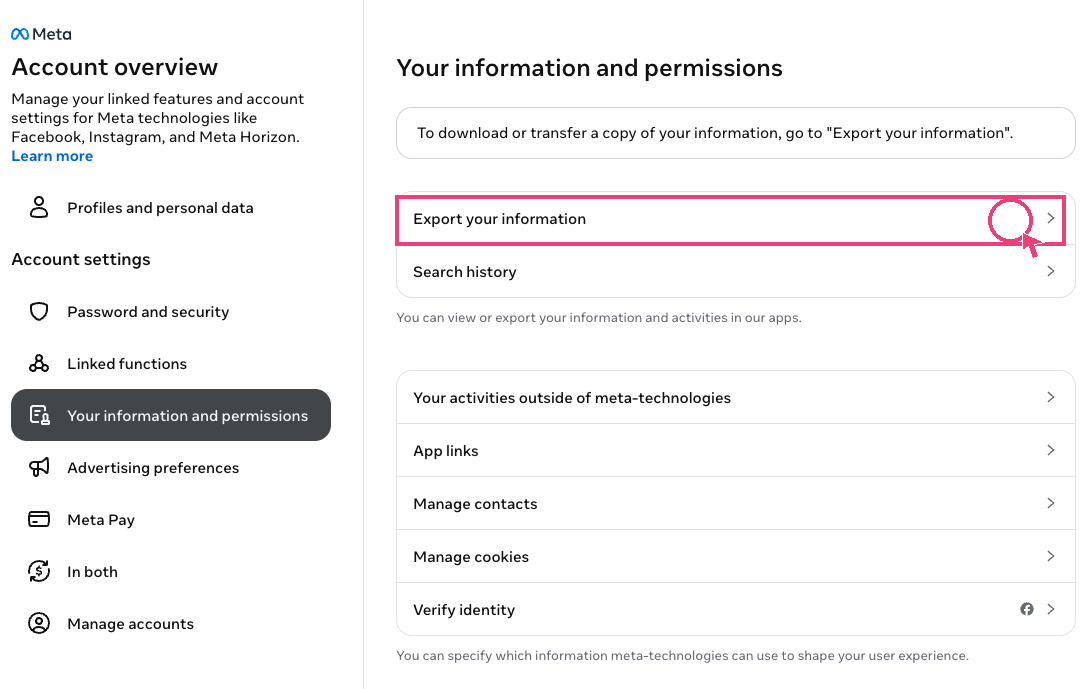Viewport: 1091px width, 689px height.
Task: Open Manage cookies row
Action: pyautogui.click(x=735, y=556)
